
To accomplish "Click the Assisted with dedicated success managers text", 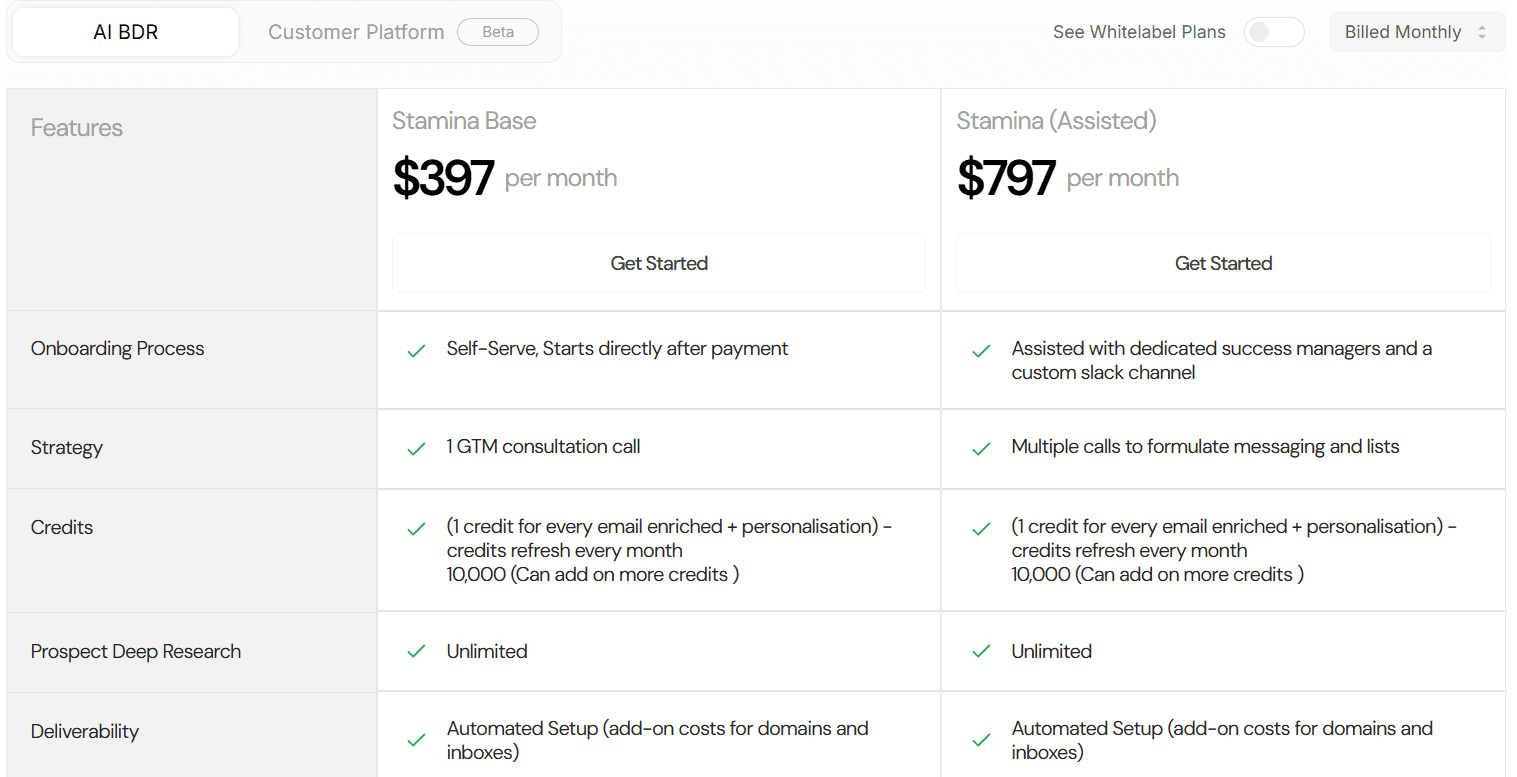I will (x=1222, y=360).
